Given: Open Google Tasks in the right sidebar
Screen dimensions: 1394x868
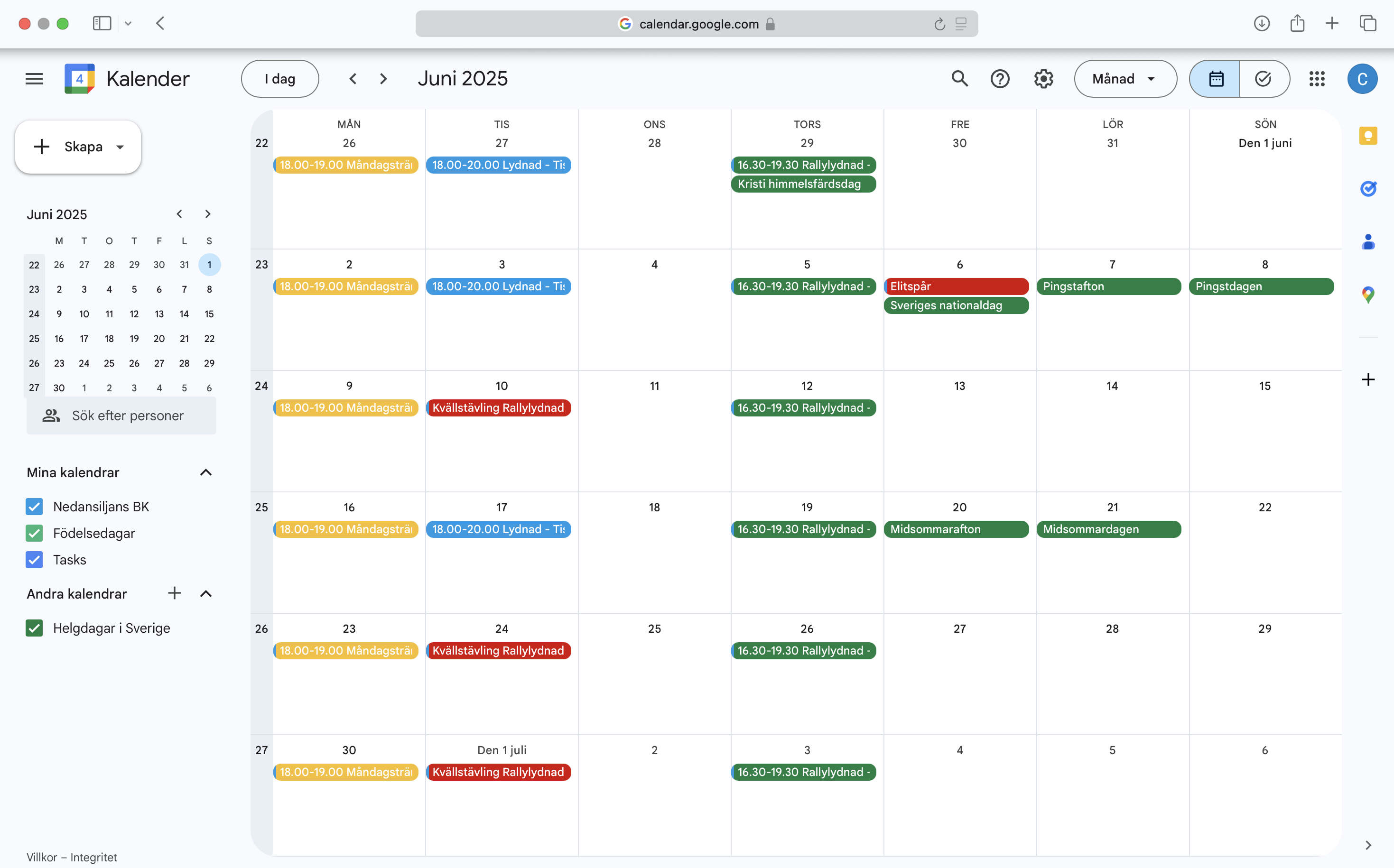Looking at the screenshot, I should click(1368, 189).
